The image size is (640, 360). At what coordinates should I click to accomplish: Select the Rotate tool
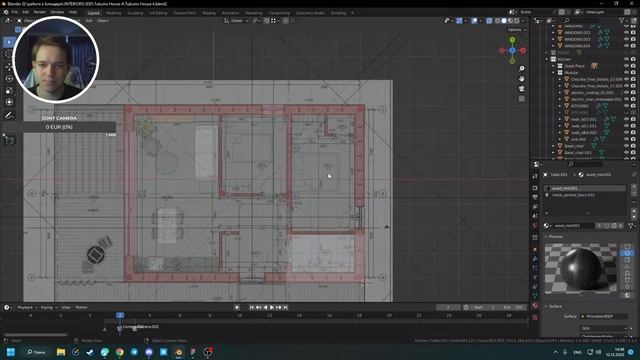[x=9, y=78]
